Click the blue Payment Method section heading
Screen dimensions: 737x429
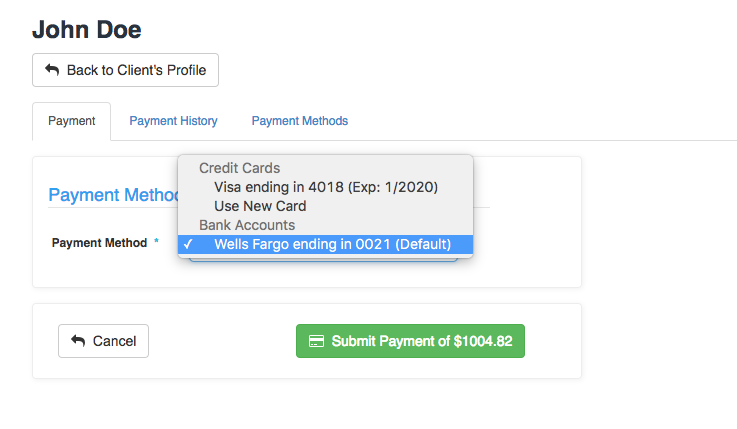[113, 195]
